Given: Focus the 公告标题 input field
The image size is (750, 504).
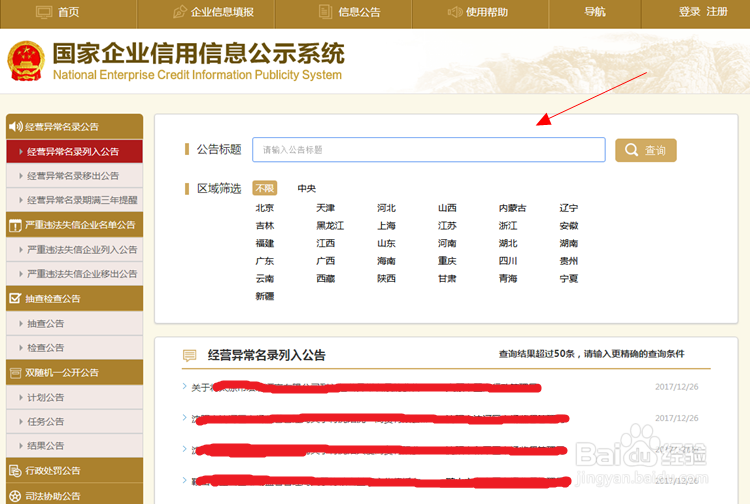Looking at the screenshot, I should [429, 150].
